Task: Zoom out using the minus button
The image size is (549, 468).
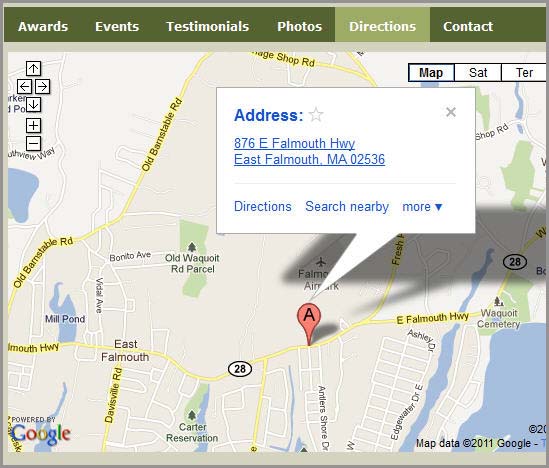Action: 34,143
